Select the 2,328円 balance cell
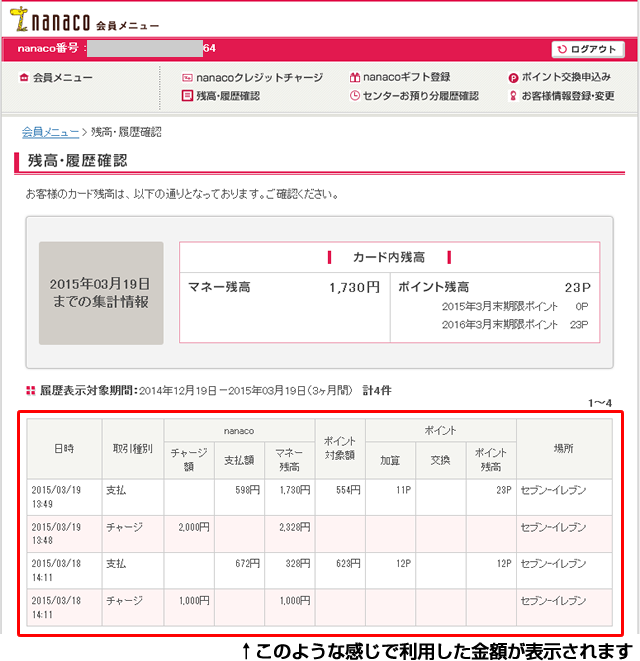The width and height of the screenshot is (640, 661). click(x=289, y=534)
